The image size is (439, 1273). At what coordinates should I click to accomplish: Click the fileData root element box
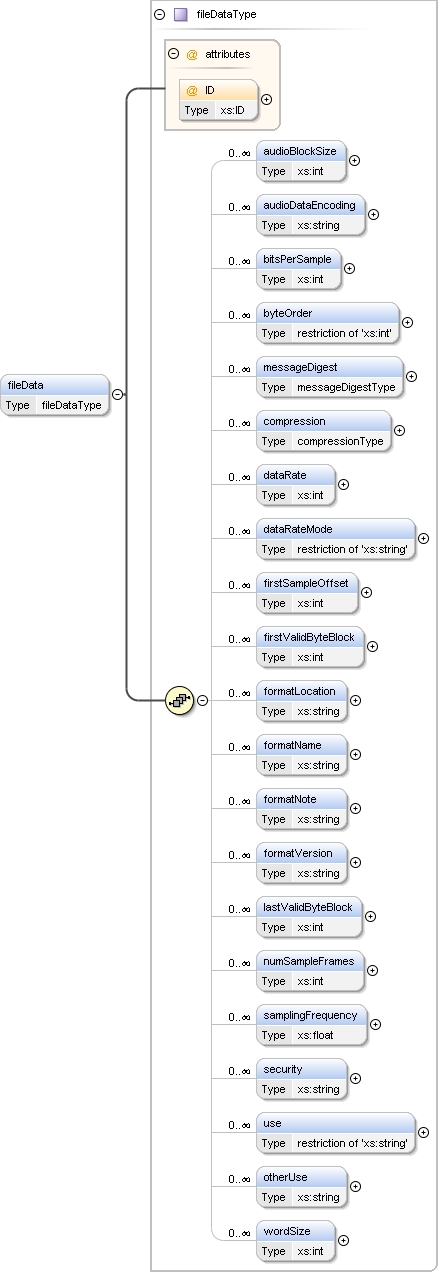(55, 394)
